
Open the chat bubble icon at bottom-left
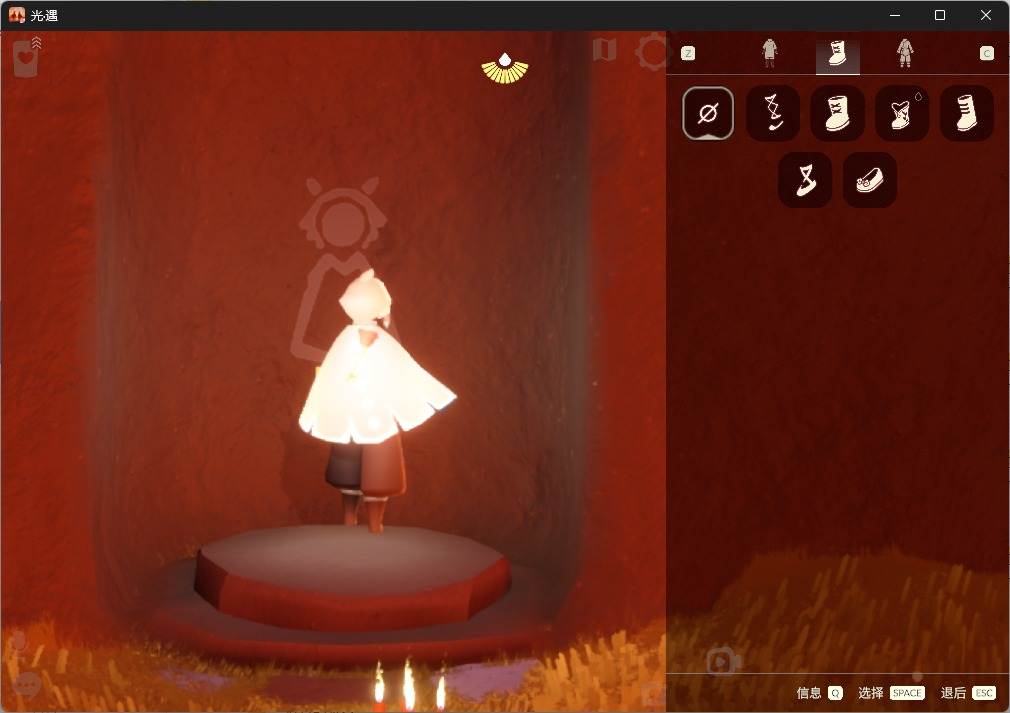click(x=27, y=685)
